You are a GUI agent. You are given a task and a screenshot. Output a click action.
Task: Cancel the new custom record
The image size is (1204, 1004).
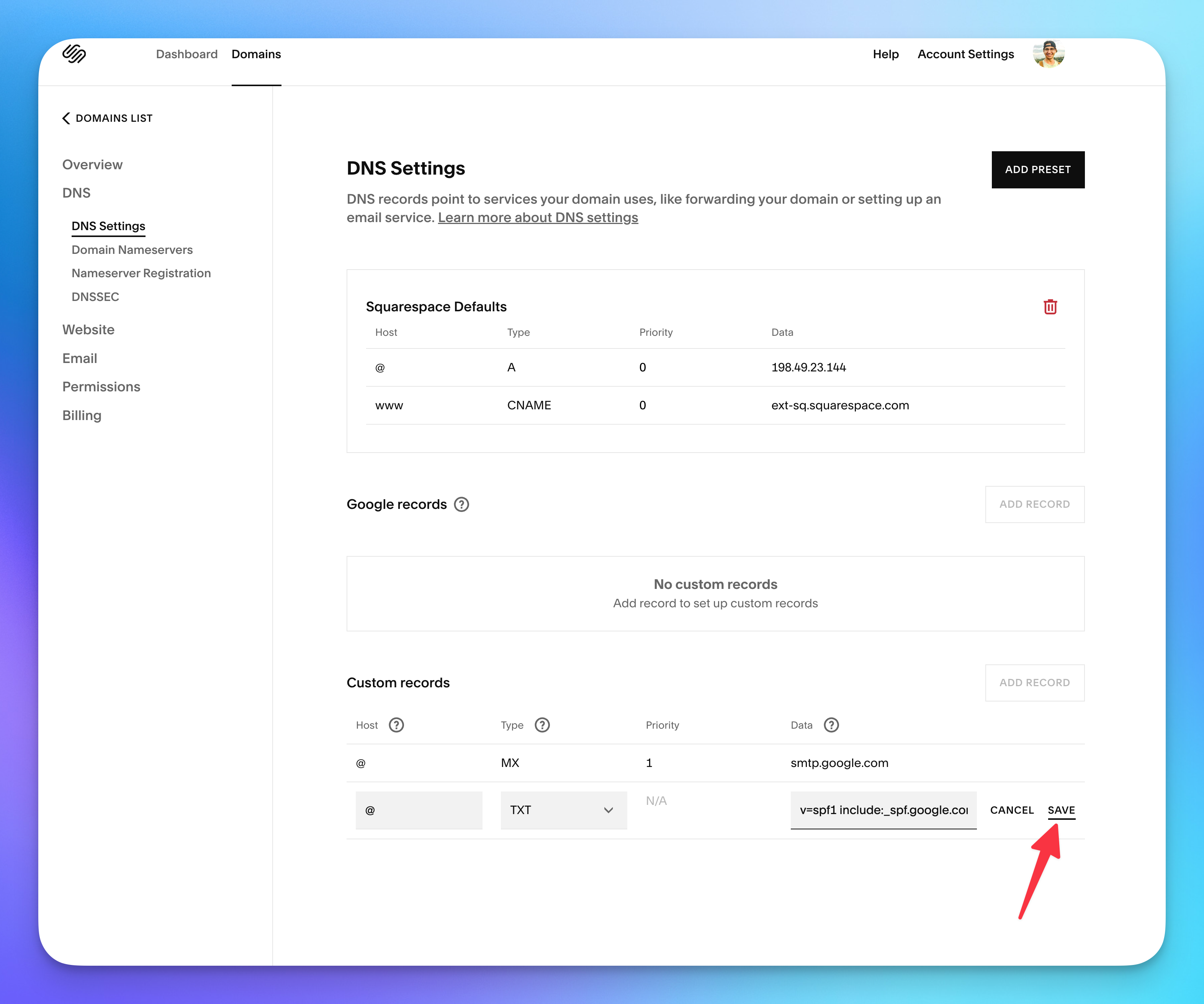point(1011,810)
